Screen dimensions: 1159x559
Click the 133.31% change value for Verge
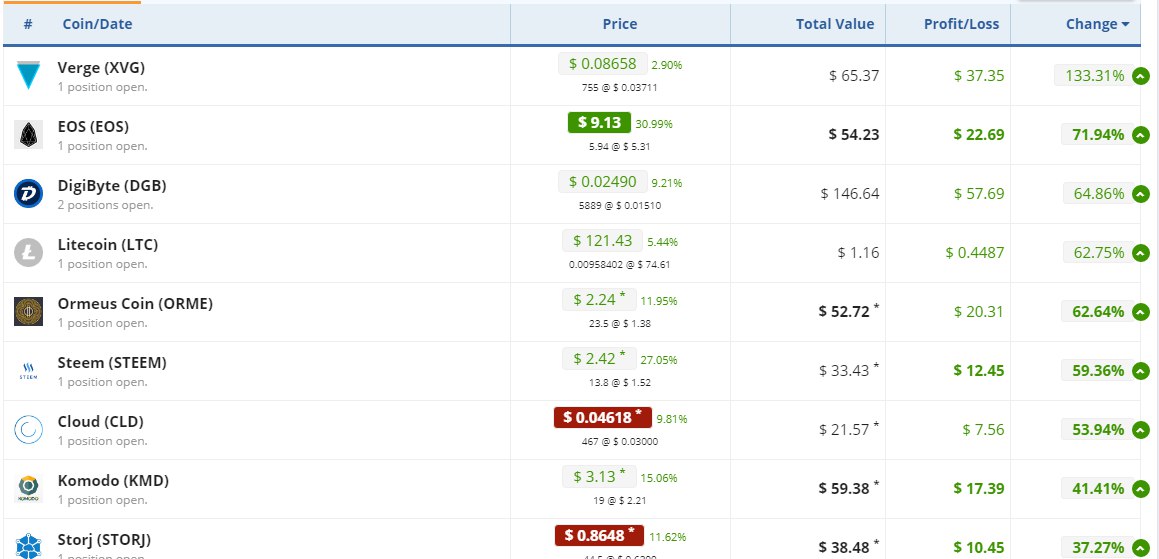tap(1094, 75)
